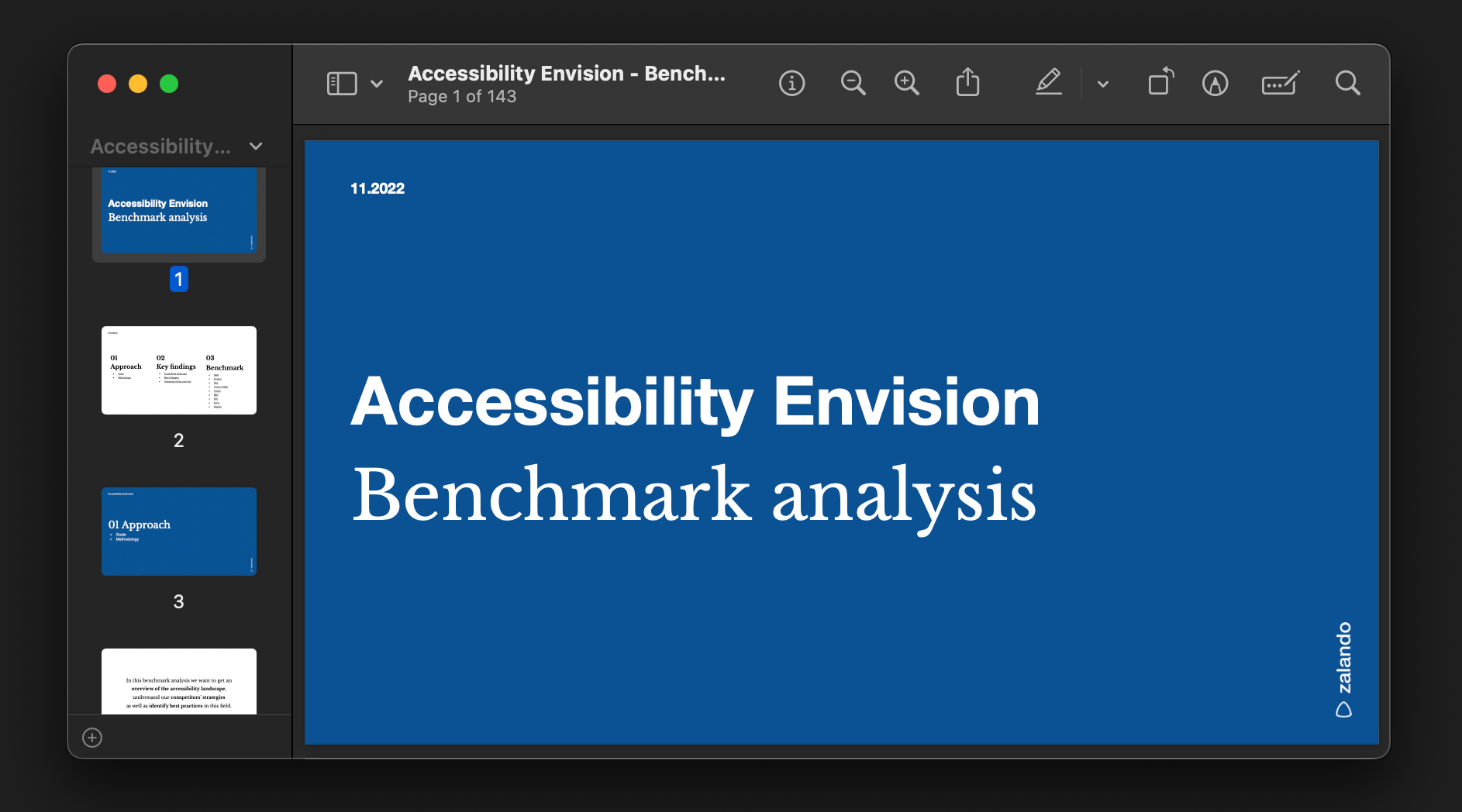Zoom out with the minus magnifier
Viewport: 1462px width, 812px height.
[853, 83]
